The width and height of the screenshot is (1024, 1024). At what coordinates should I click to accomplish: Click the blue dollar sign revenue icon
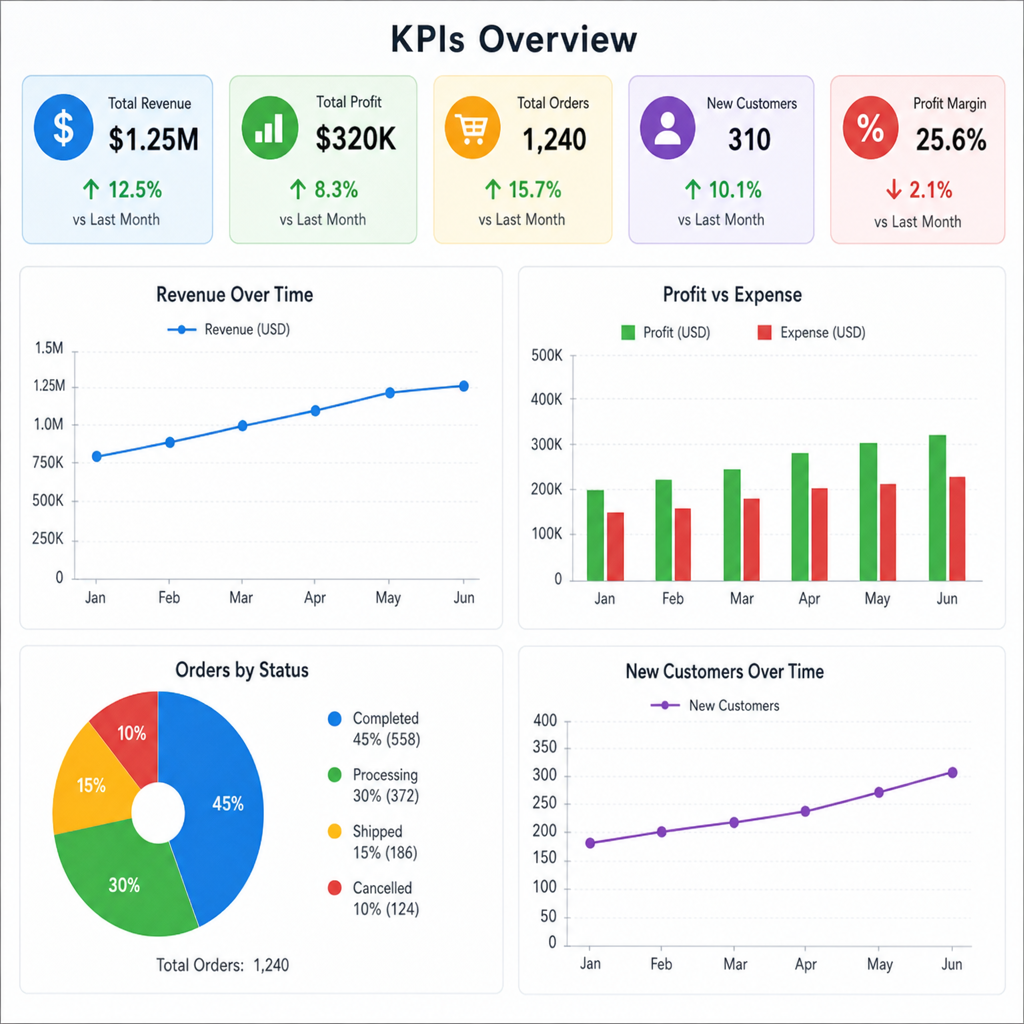[x=63, y=127]
